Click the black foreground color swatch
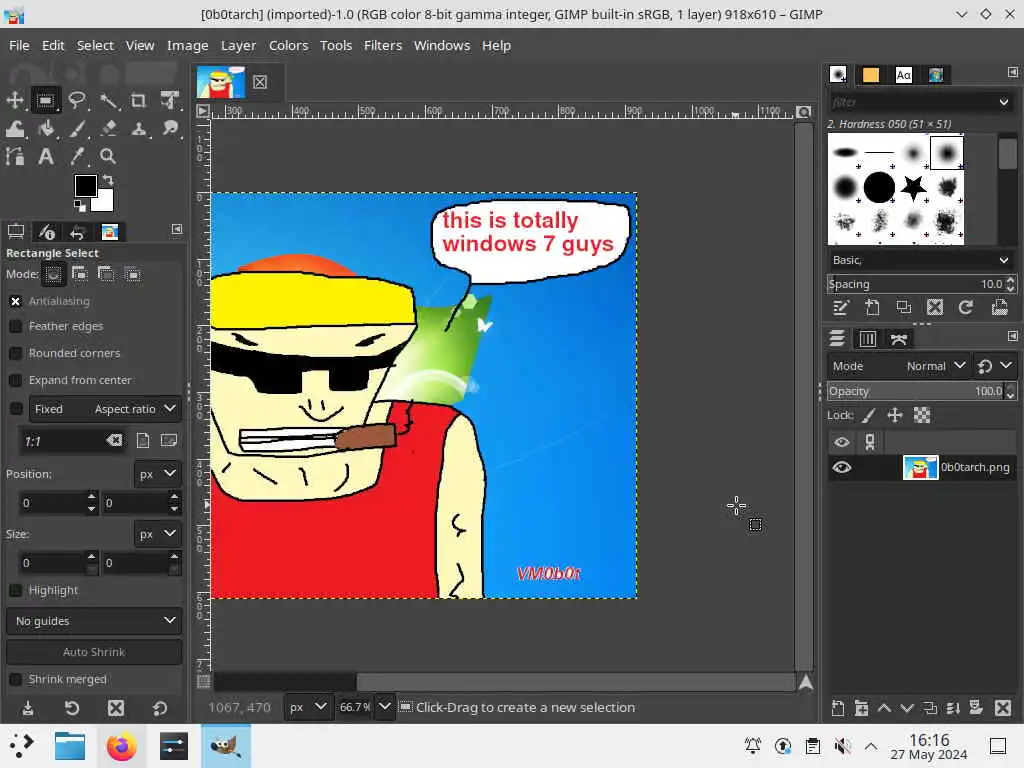 tap(85, 186)
